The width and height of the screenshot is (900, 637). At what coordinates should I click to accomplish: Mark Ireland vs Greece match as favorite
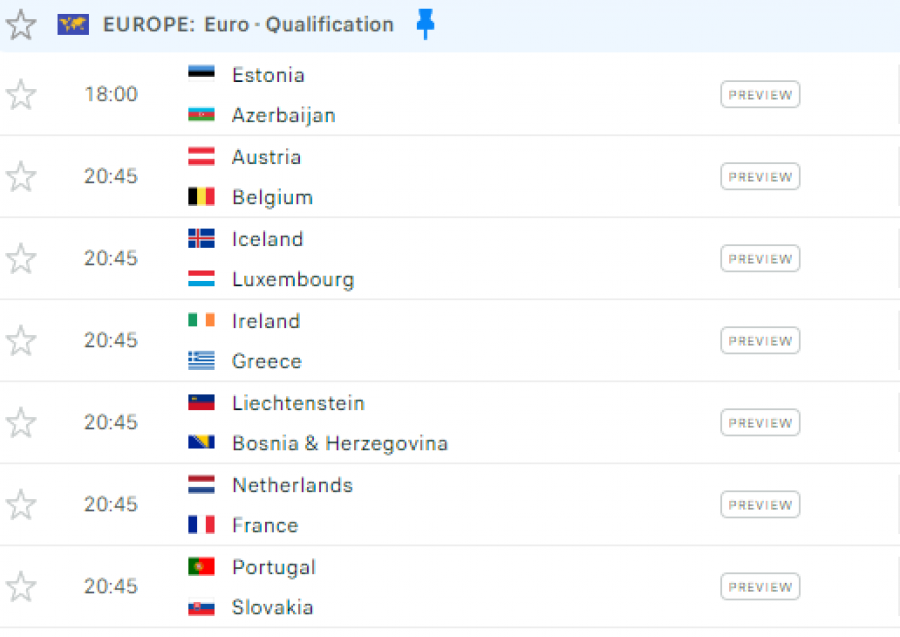pyautogui.click(x=21, y=340)
